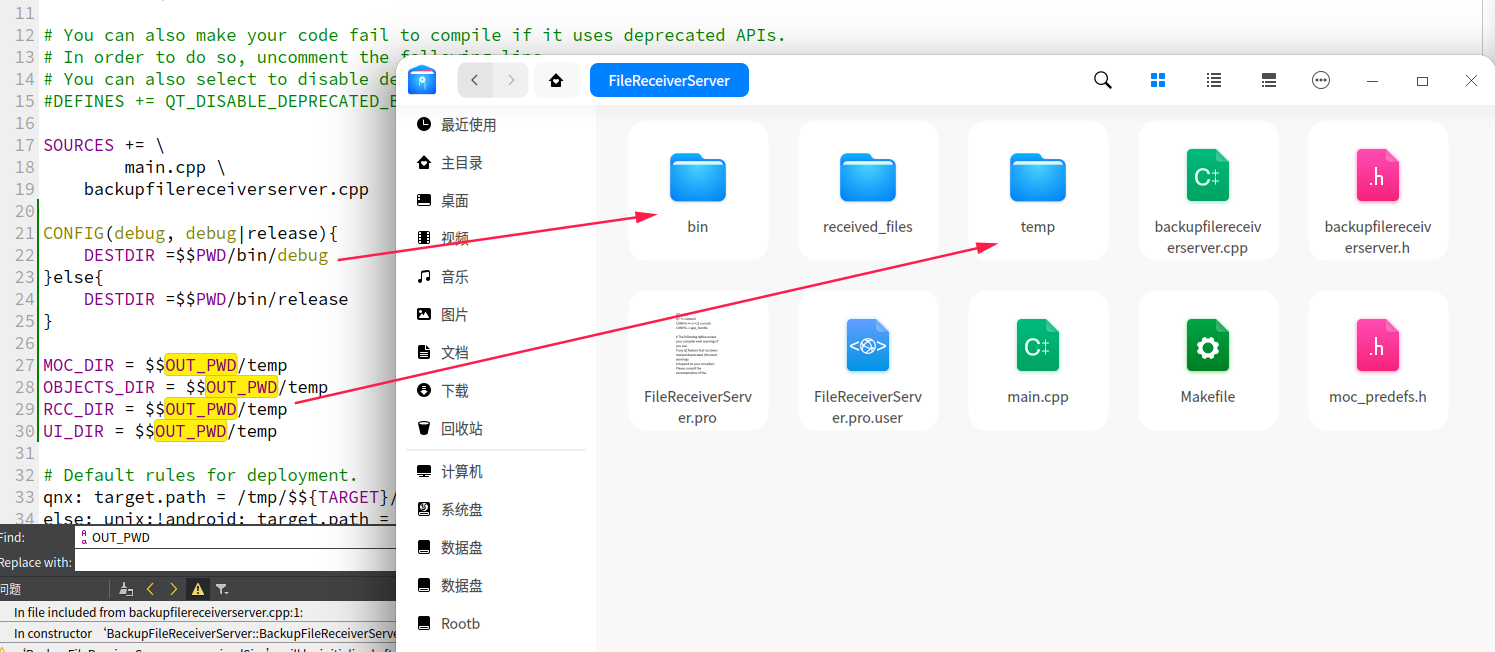The height and width of the screenshot is (652, 1495).
Task: Click the home folder button
Action: 556,80
